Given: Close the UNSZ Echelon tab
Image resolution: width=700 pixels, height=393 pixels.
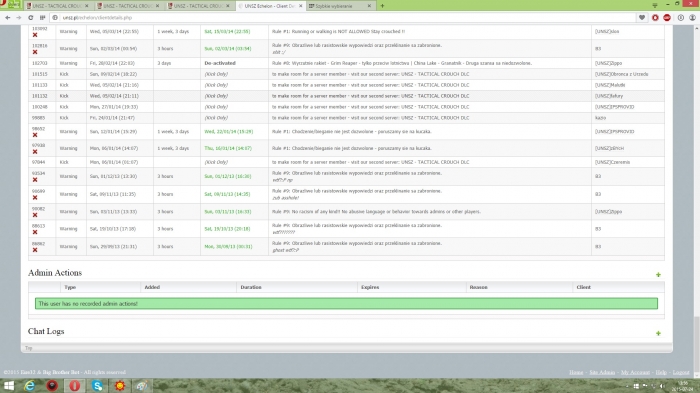Looking at the screenshot, I should [300, 6].
